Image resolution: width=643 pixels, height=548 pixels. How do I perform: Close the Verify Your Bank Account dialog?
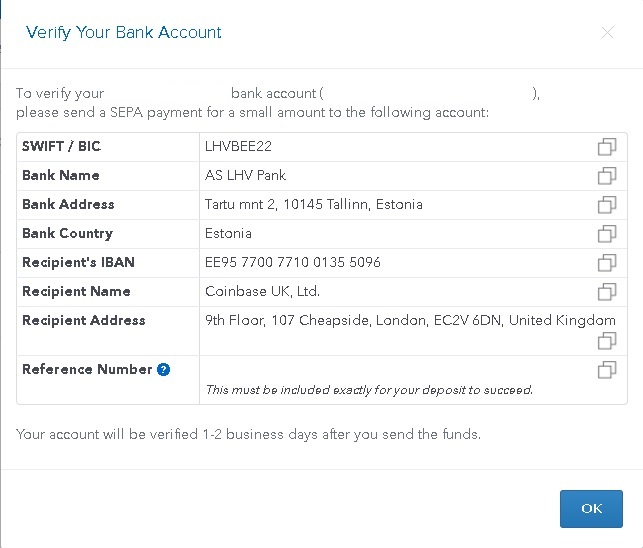(607, 32)
